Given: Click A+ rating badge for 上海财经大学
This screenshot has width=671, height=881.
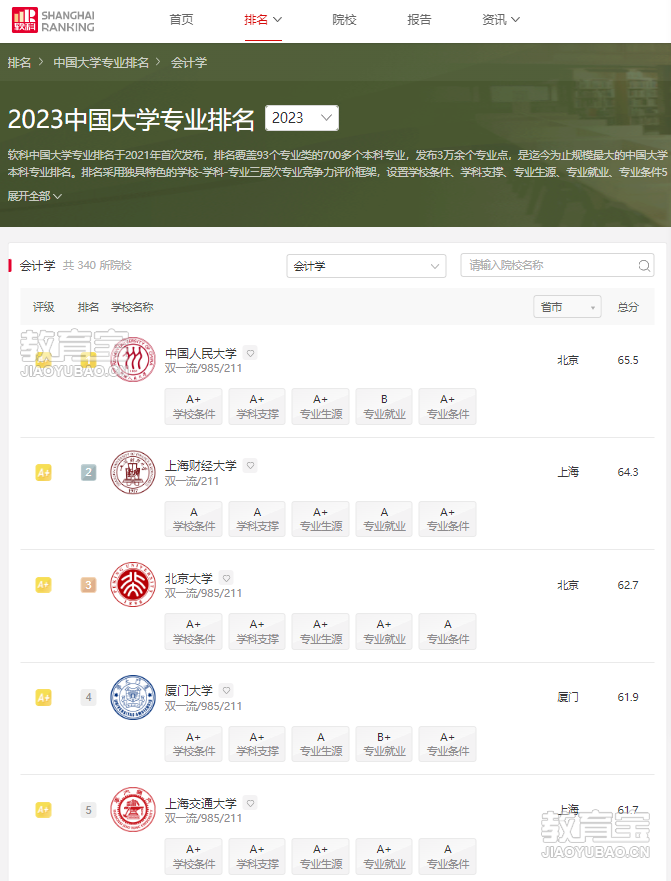Looking at the screenshot, I should pyautogui.click(x=43, y=473).
